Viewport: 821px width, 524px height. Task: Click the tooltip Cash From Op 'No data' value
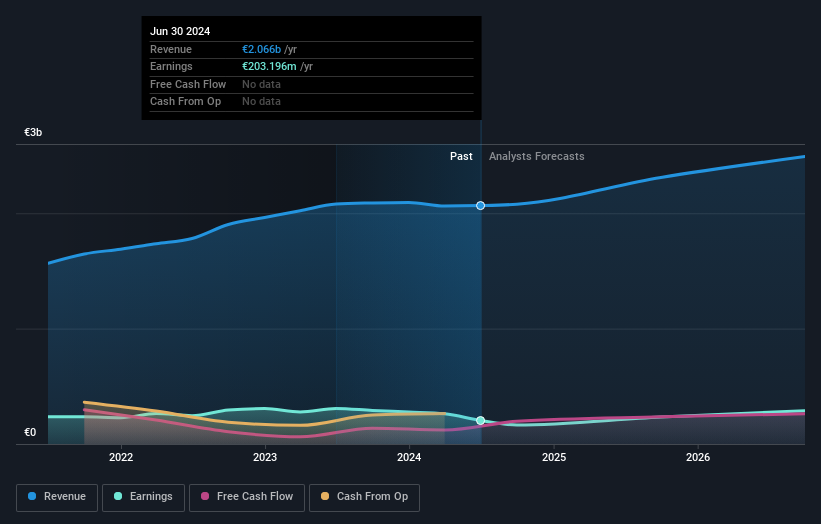(x=261, y=102)
